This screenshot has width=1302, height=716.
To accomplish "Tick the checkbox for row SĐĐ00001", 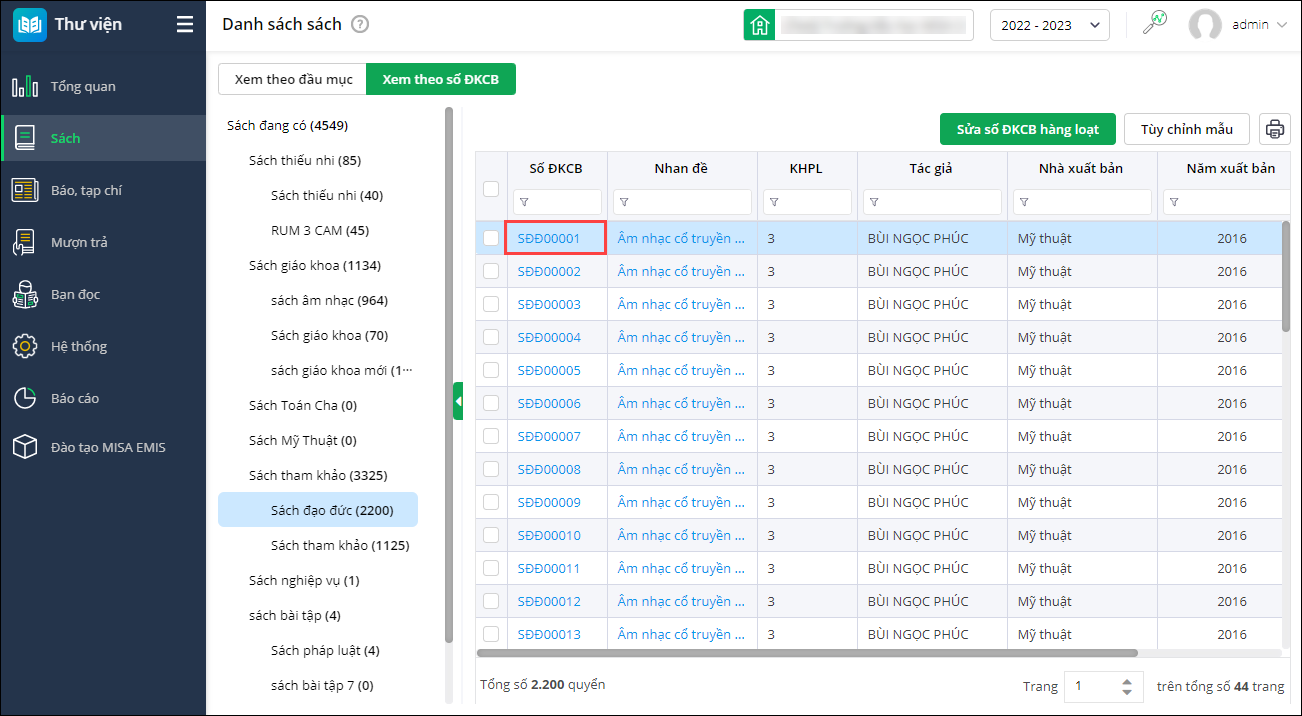I will (491, 238).
